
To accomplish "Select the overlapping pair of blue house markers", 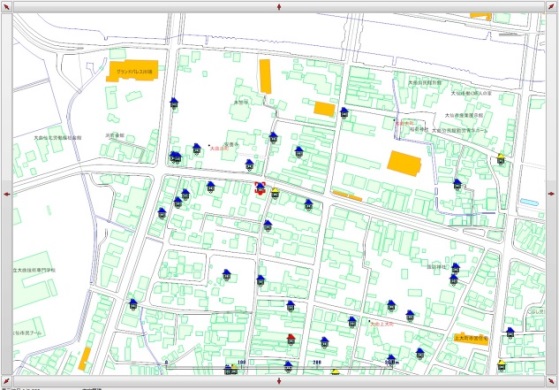I will click(175, 157).
